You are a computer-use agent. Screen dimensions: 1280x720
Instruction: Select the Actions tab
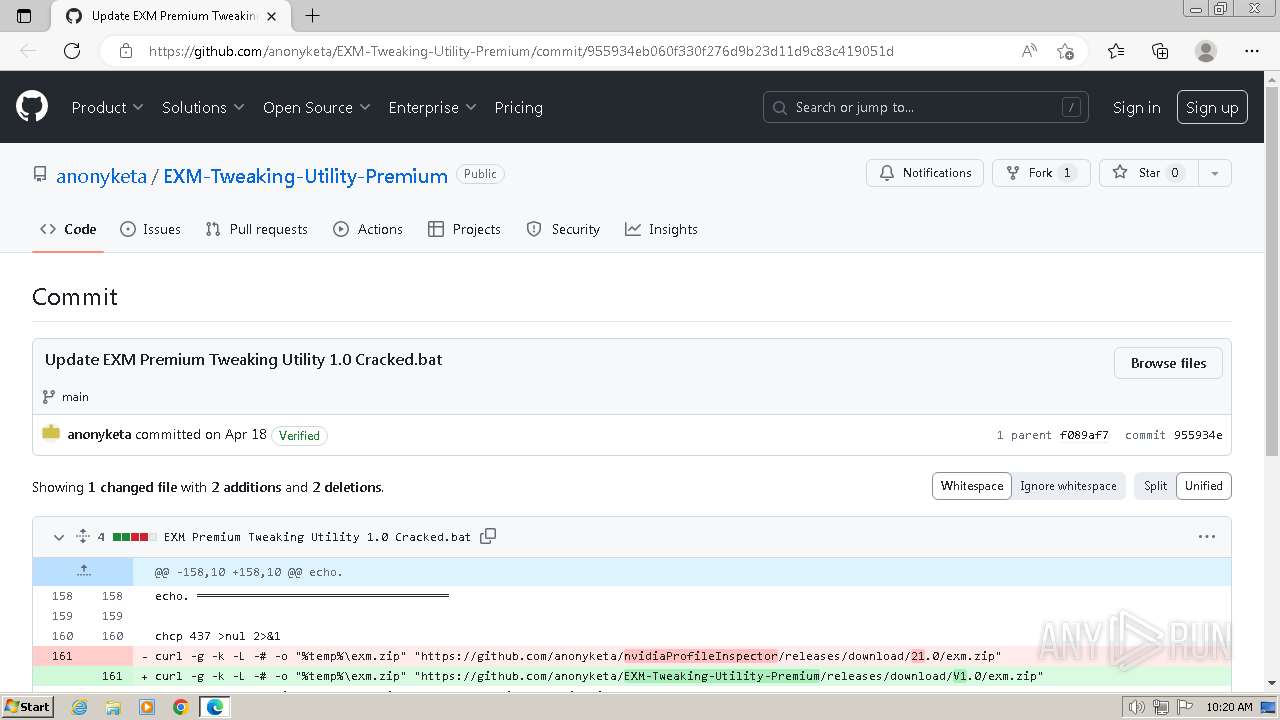(x=368, y=229)
